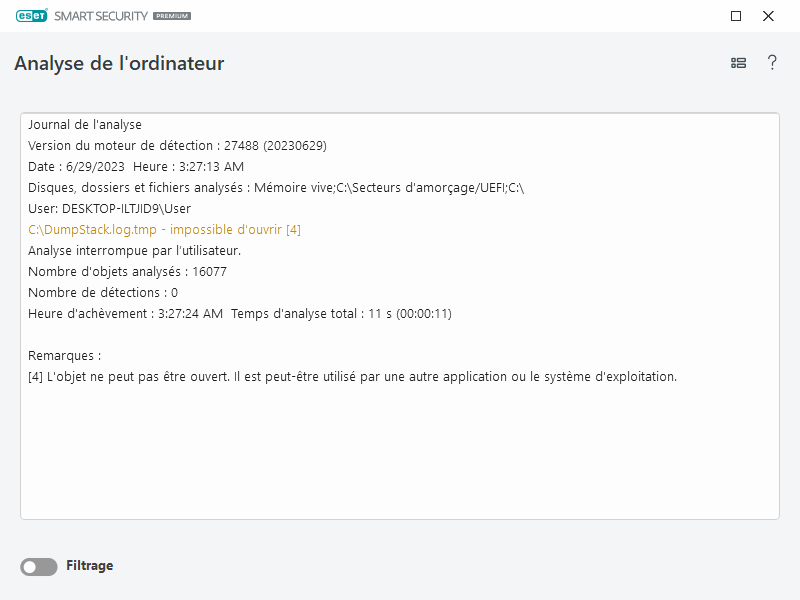Click the Filtrage label text
The image size is (800, 600).
[90, 566]
